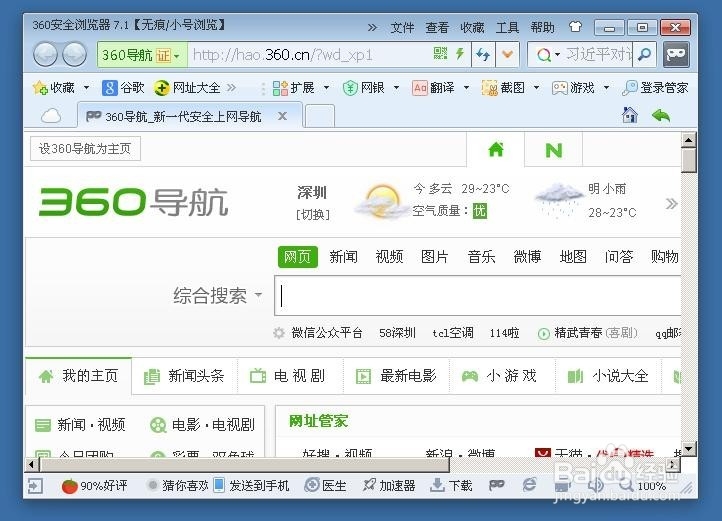Open the 帮助 menu
The image size is (722, 521).
542,28
